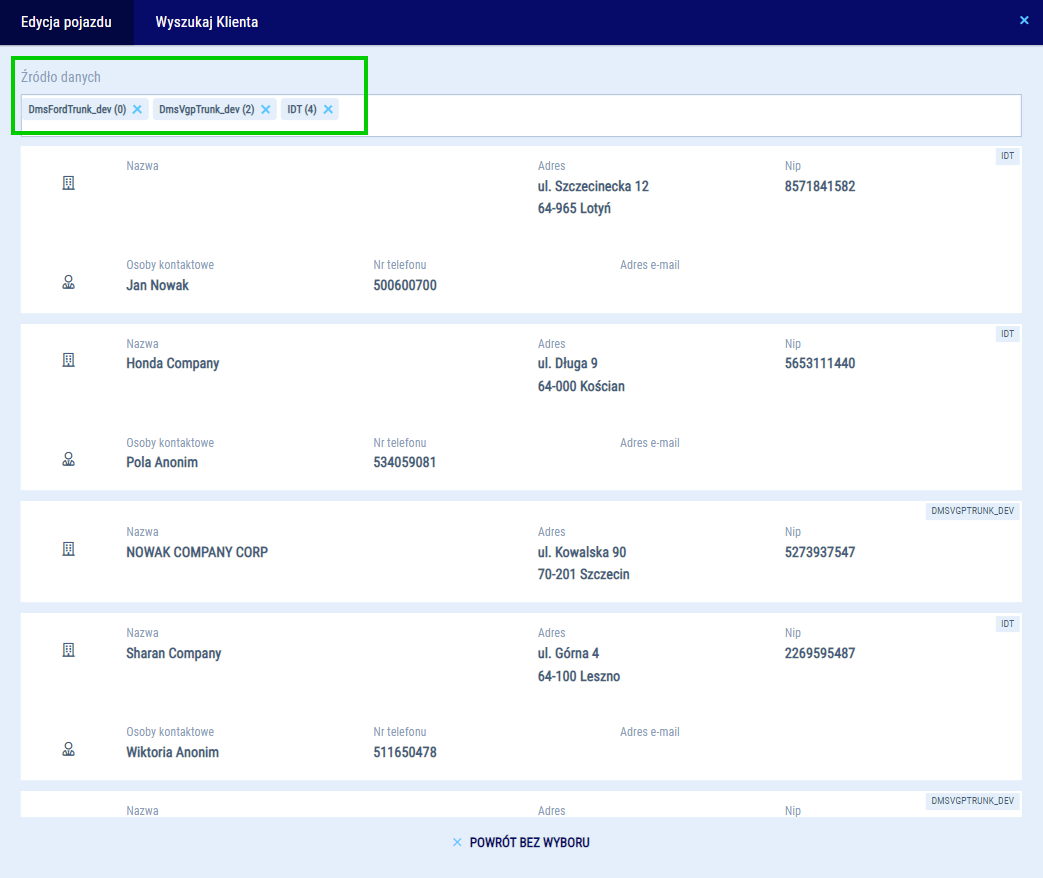Select the NOWAK COMPANY CORP customer name
Image resolution: width=1043 pixels, height=878 pixels.
pyautogui.click(x=197, y=552)
